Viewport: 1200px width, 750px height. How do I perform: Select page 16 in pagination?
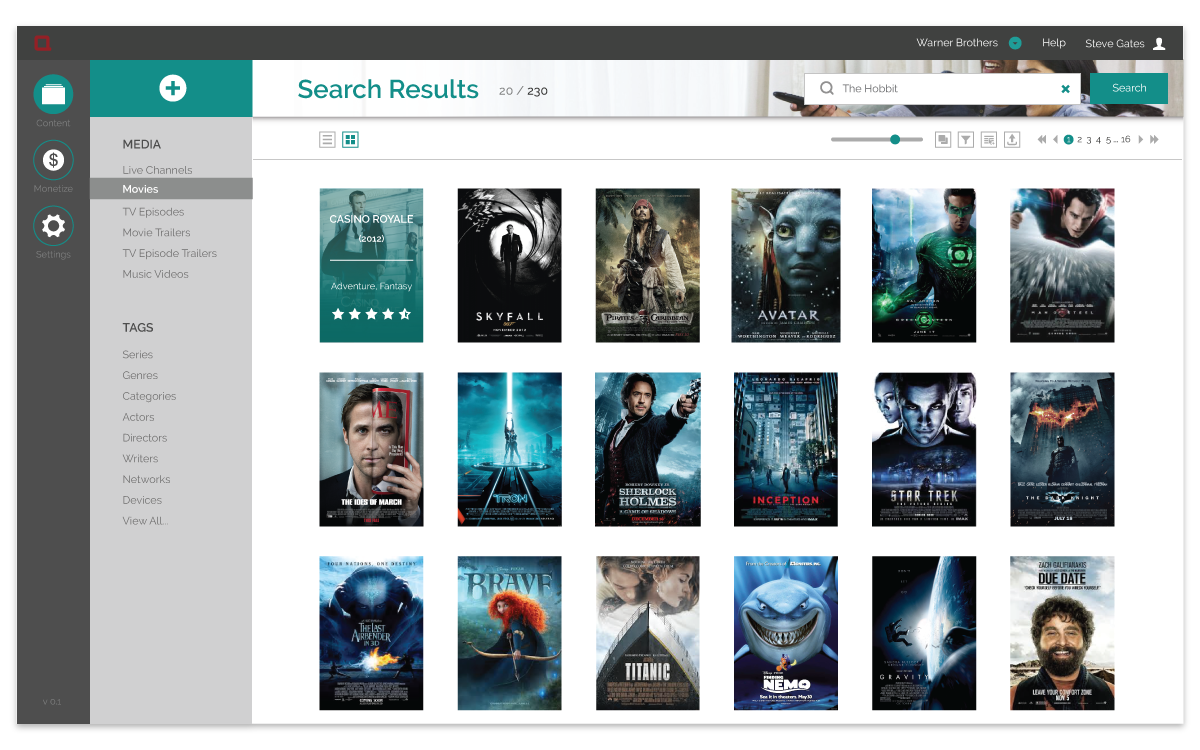tap(1126, 140)
